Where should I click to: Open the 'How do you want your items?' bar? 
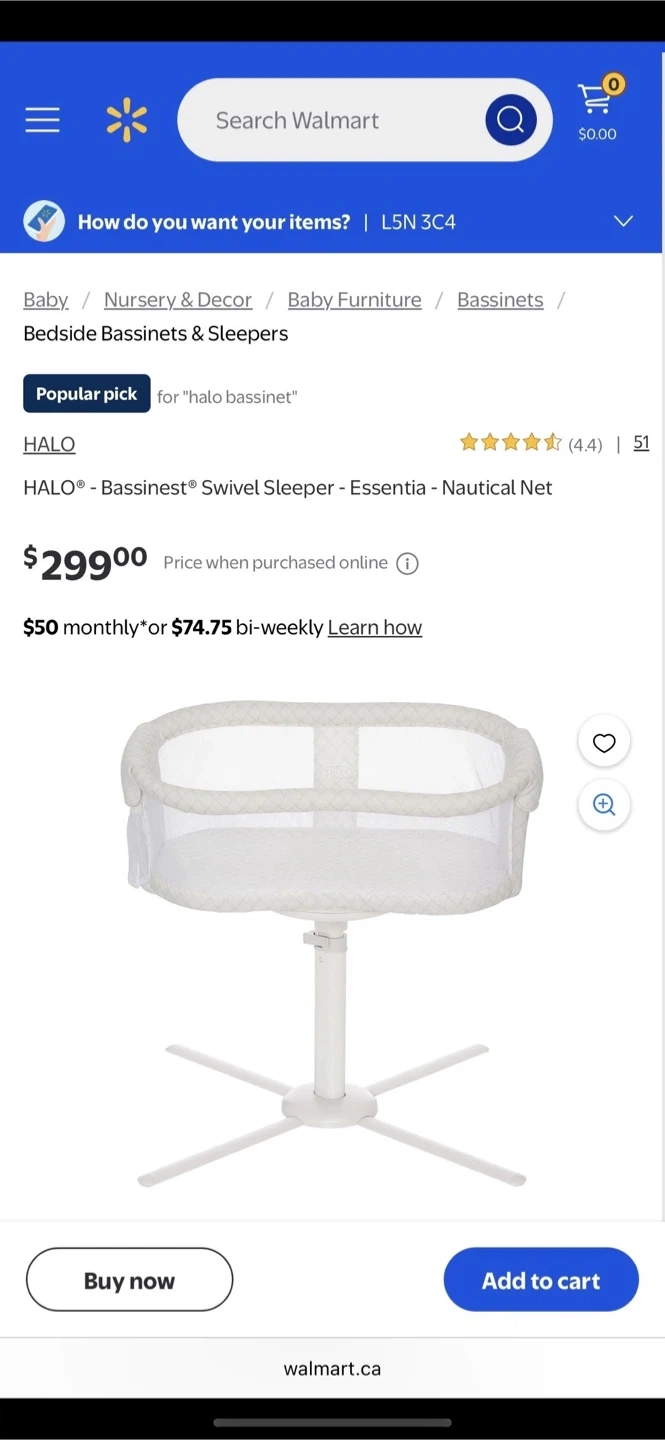click(x=332, y=221)
